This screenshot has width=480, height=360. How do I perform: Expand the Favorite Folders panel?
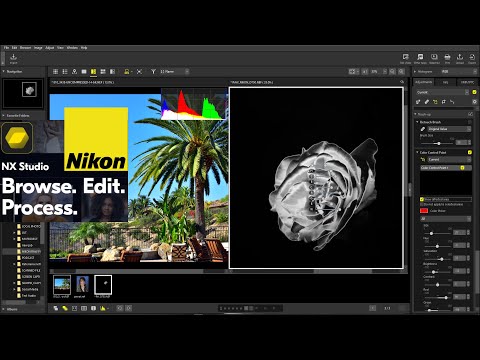point(4,115)
